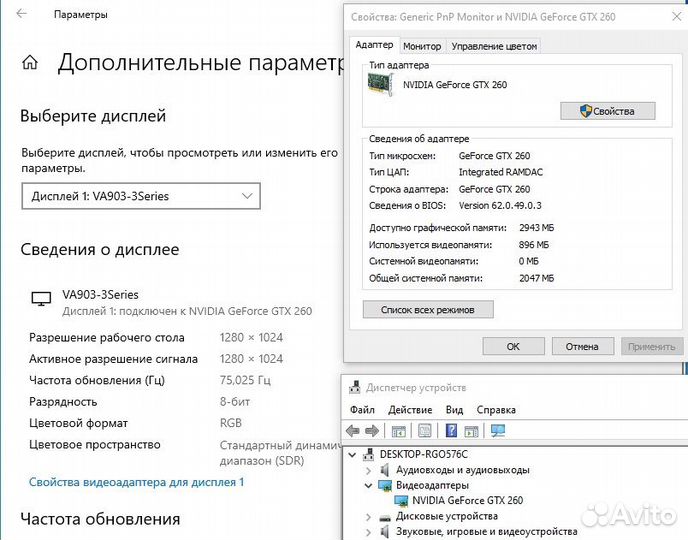Click the 75,025 Гц refresh rate value

(x=245, y=380)
